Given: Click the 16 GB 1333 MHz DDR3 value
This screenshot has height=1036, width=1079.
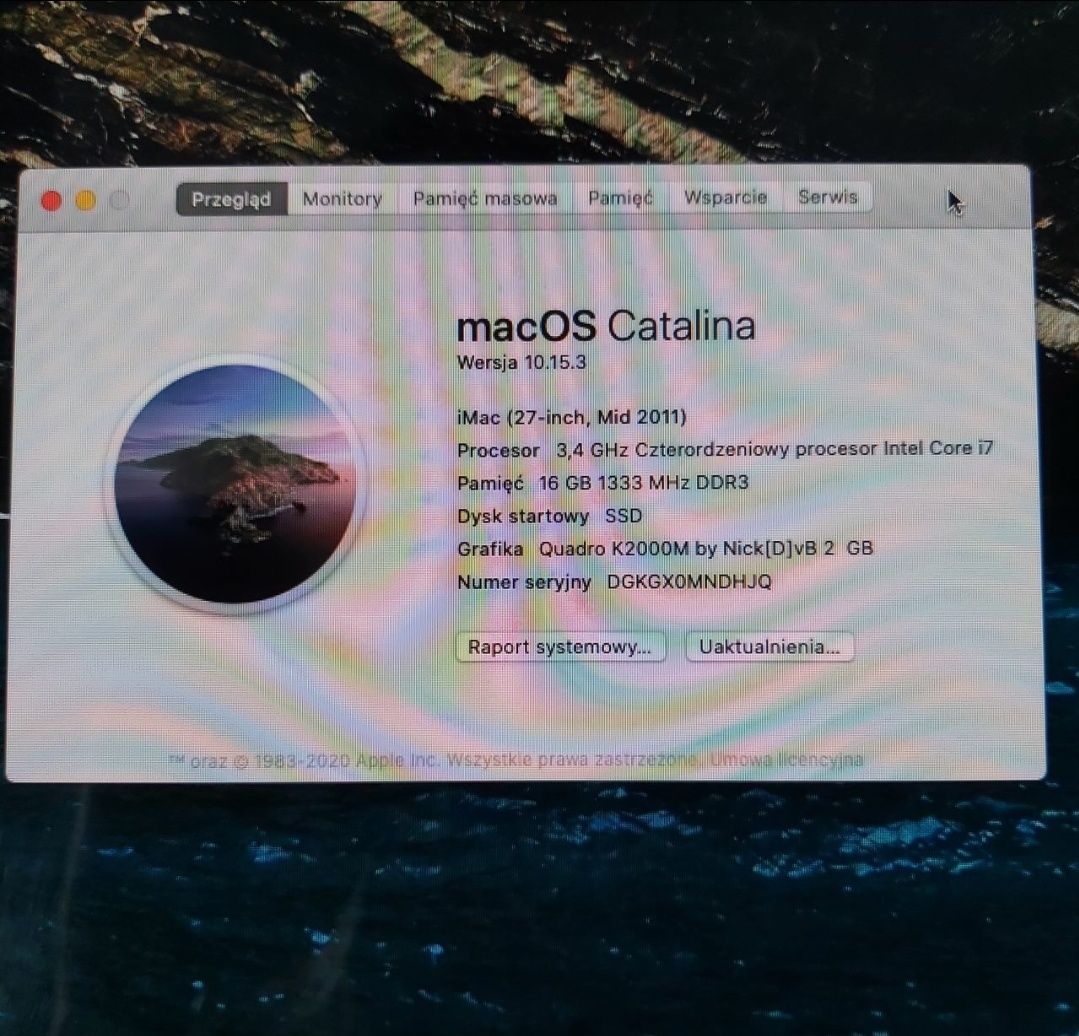Looking at the screenshot, I should (643, 482).
